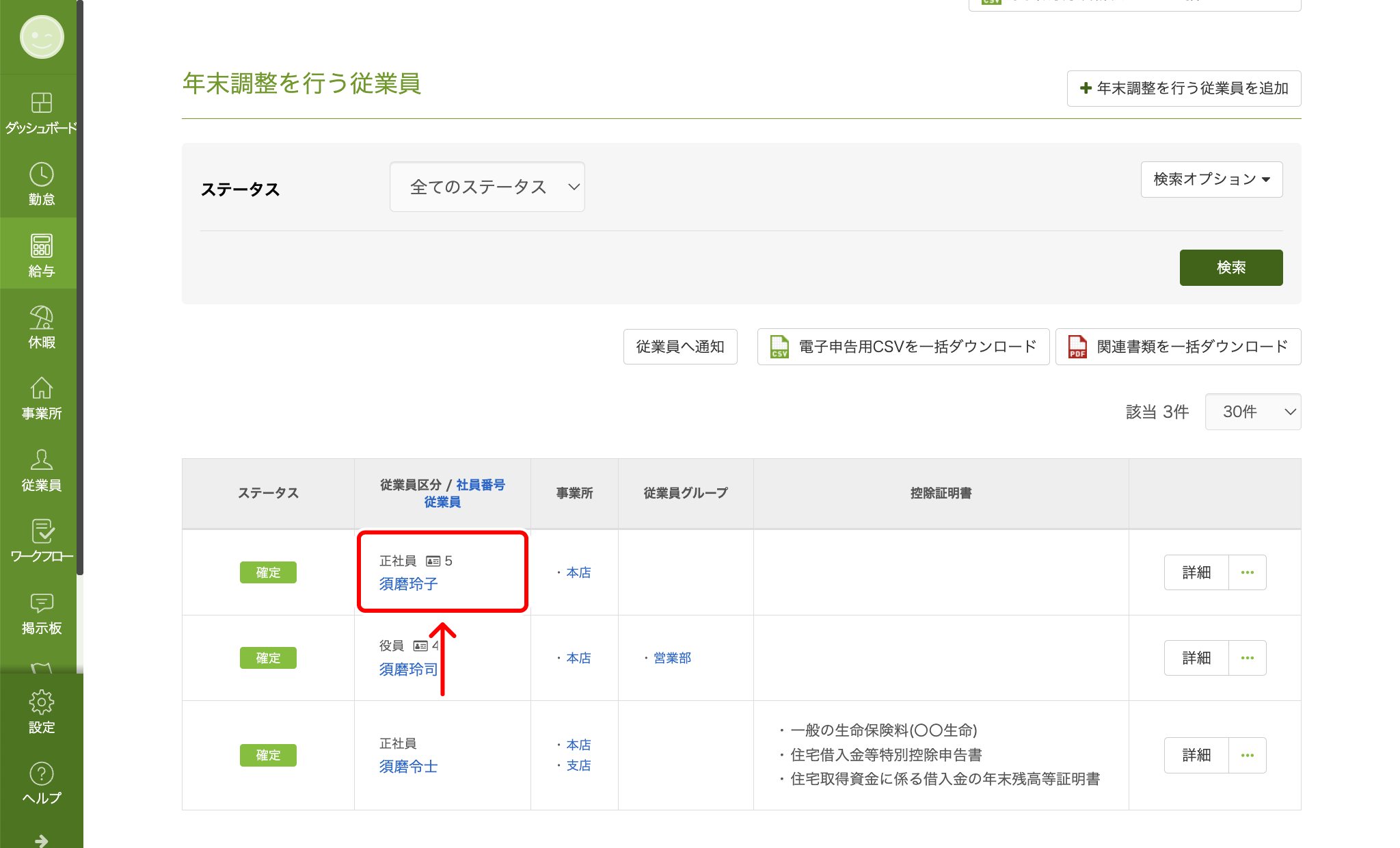Download 電子申告用CSVを一括ダウンロード

point(903,347)
